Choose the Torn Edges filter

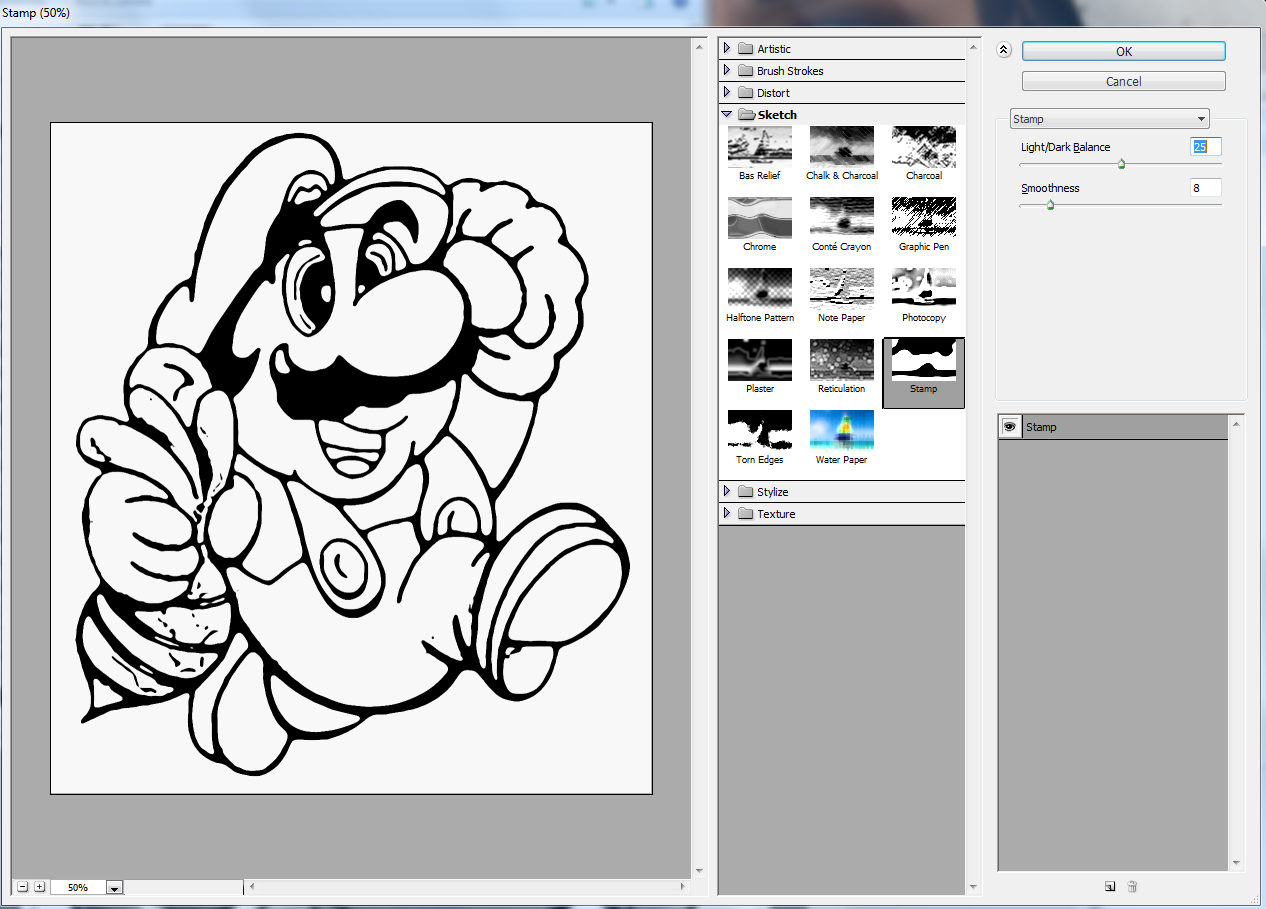(759, 430)
